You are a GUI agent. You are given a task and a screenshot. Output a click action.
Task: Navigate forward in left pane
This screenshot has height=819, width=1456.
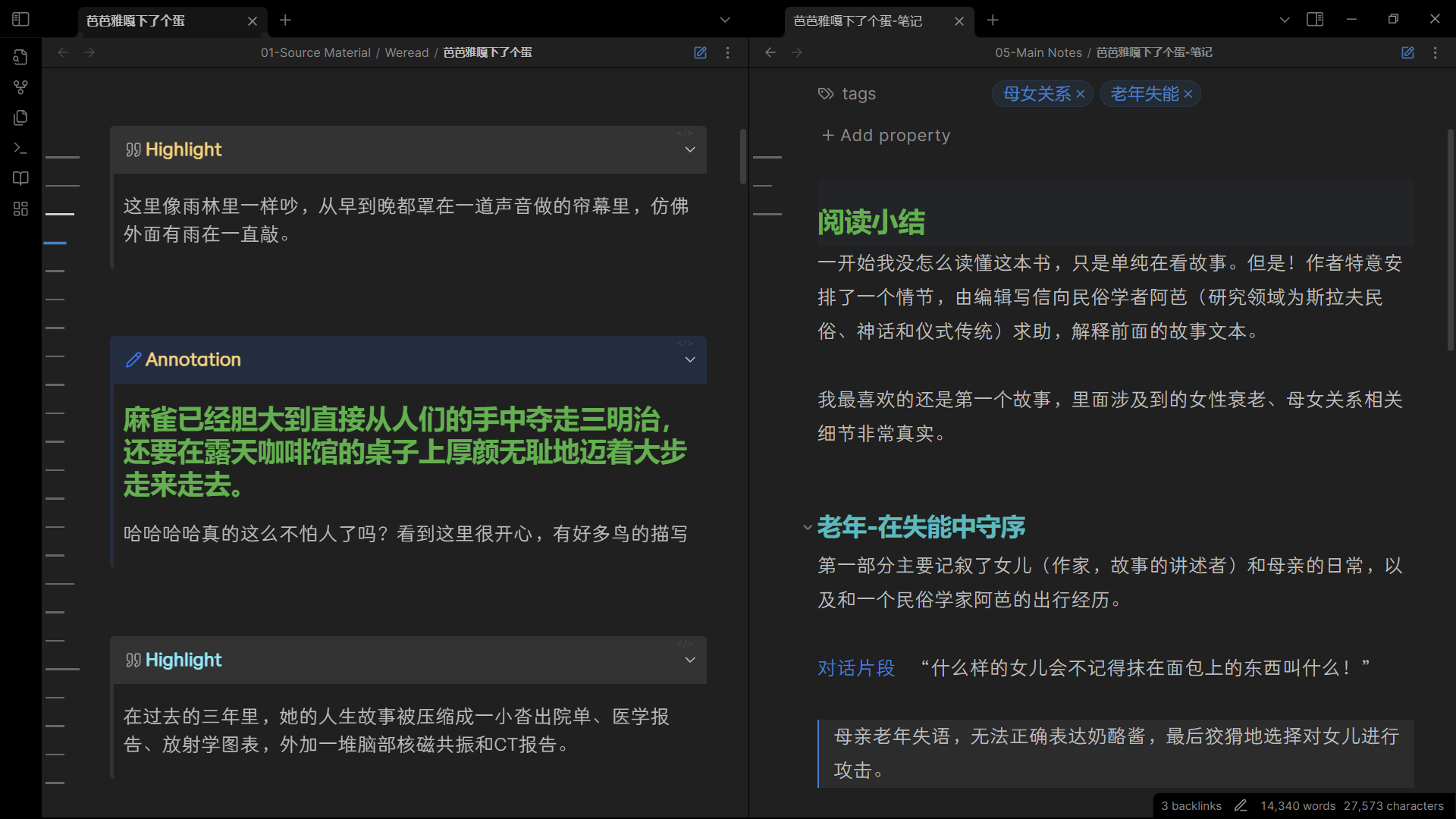tap(89, 52)
